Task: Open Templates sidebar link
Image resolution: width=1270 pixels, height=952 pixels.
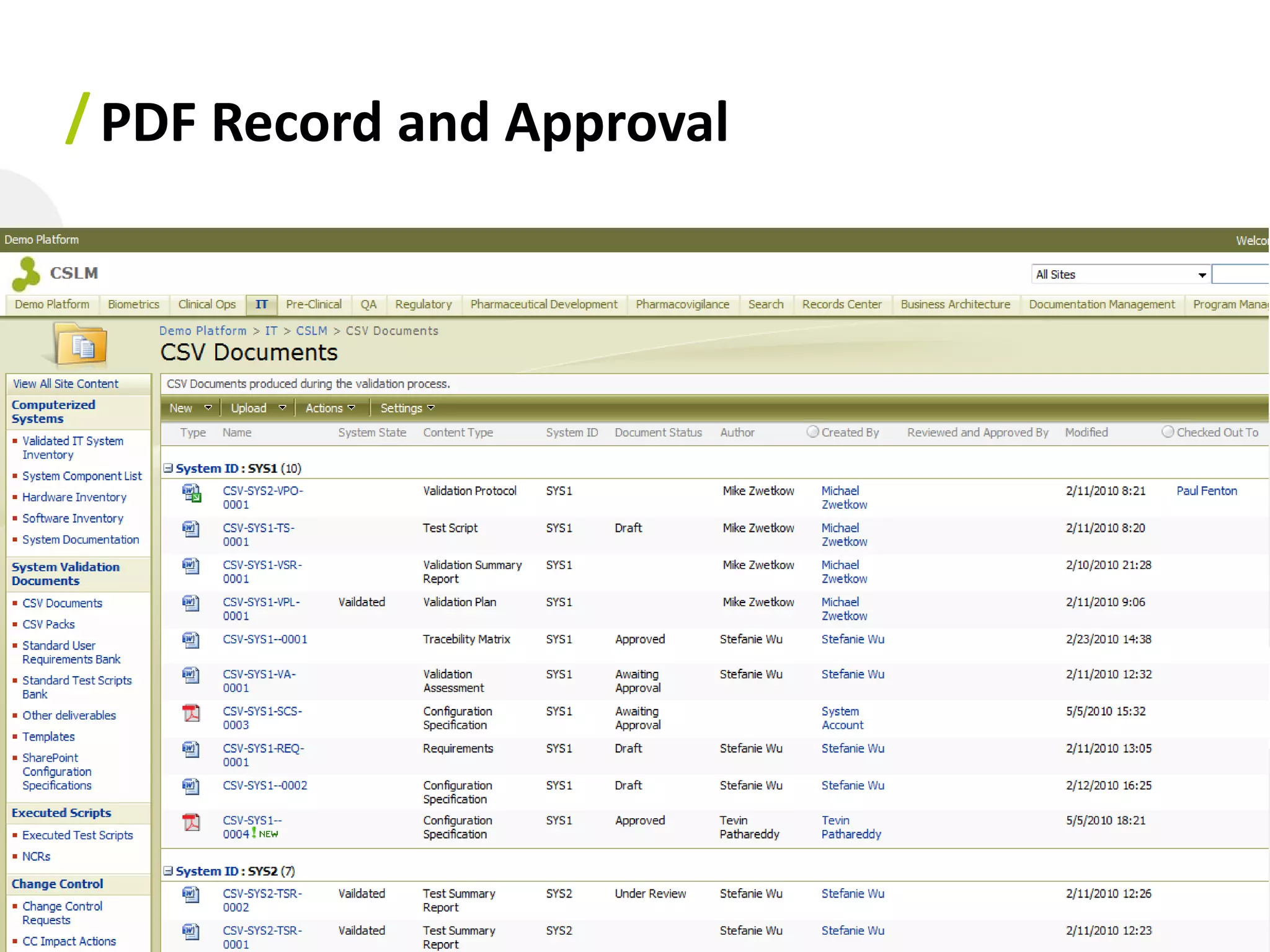Action: click(48, 736)
